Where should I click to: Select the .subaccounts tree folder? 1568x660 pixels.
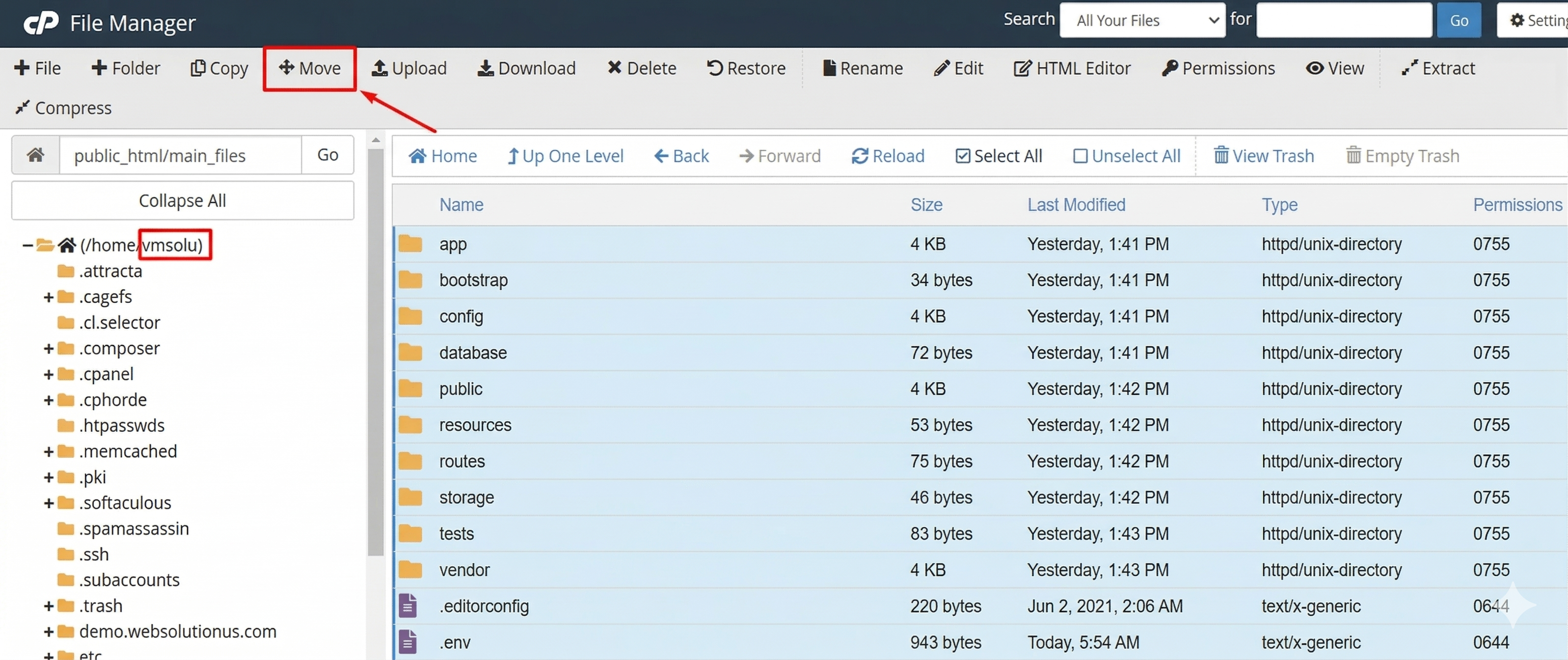click(119, 579)
